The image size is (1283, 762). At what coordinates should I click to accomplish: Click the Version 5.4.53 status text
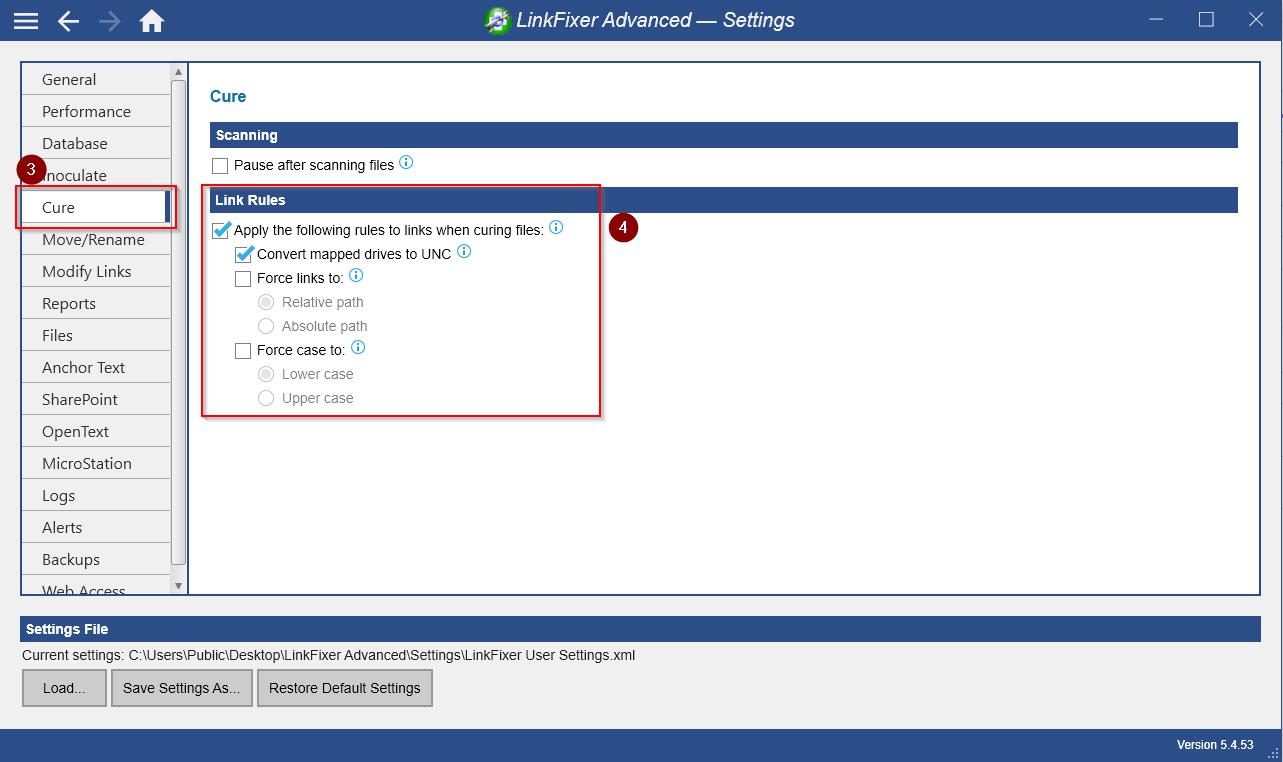pos(1215,745)
